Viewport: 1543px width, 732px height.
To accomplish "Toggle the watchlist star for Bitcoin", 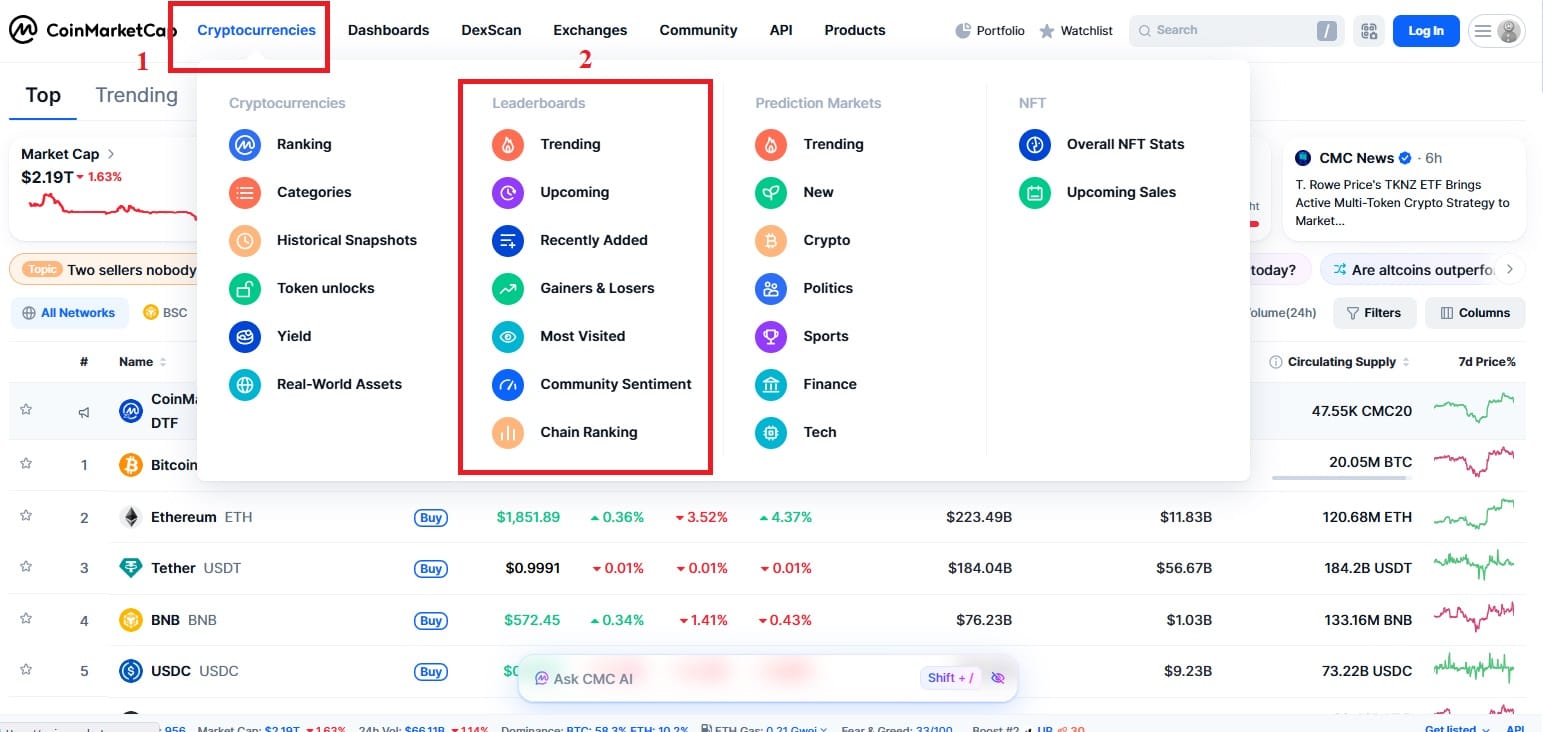I will pos(26,464).
